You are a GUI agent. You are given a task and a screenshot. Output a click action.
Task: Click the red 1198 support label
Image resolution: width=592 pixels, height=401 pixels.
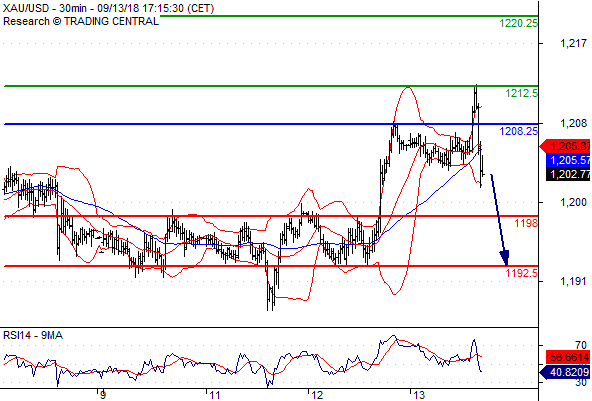(x=526, y=223)
